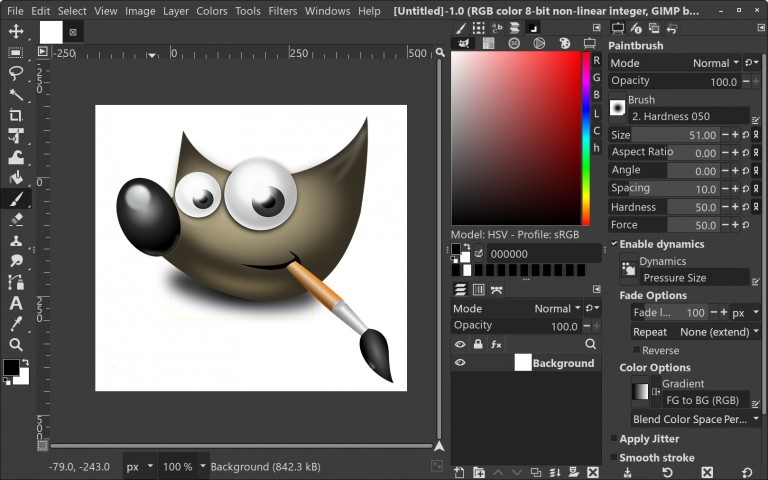The width and height of the screenshot is (768, 480).
Task: Open the Filters menu
Action: coord(283,11)
